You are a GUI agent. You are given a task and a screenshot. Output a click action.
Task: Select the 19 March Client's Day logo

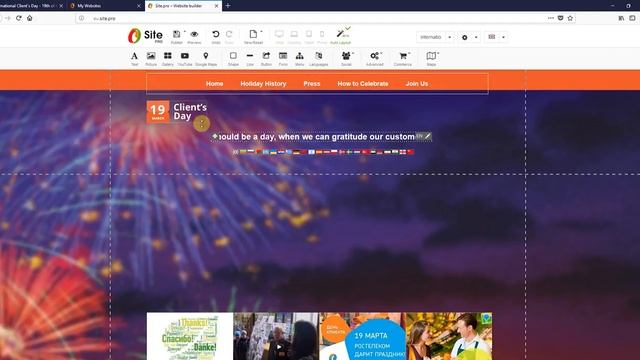coord(177,111)
